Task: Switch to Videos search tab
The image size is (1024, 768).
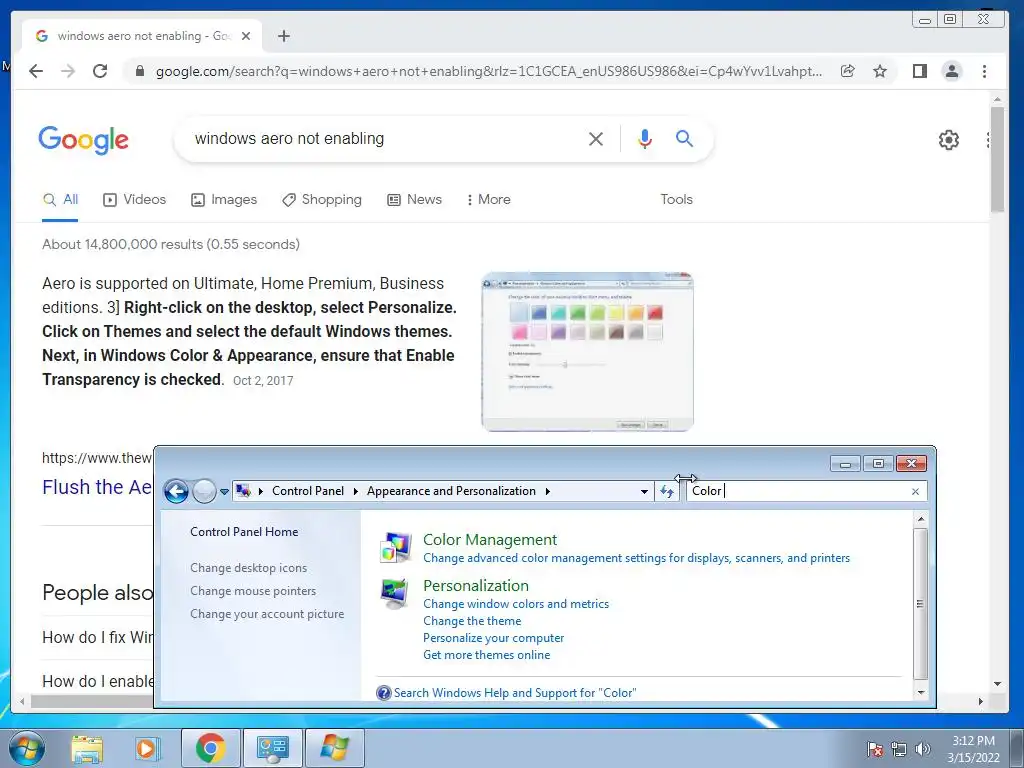Action: (x=135, y=200)
